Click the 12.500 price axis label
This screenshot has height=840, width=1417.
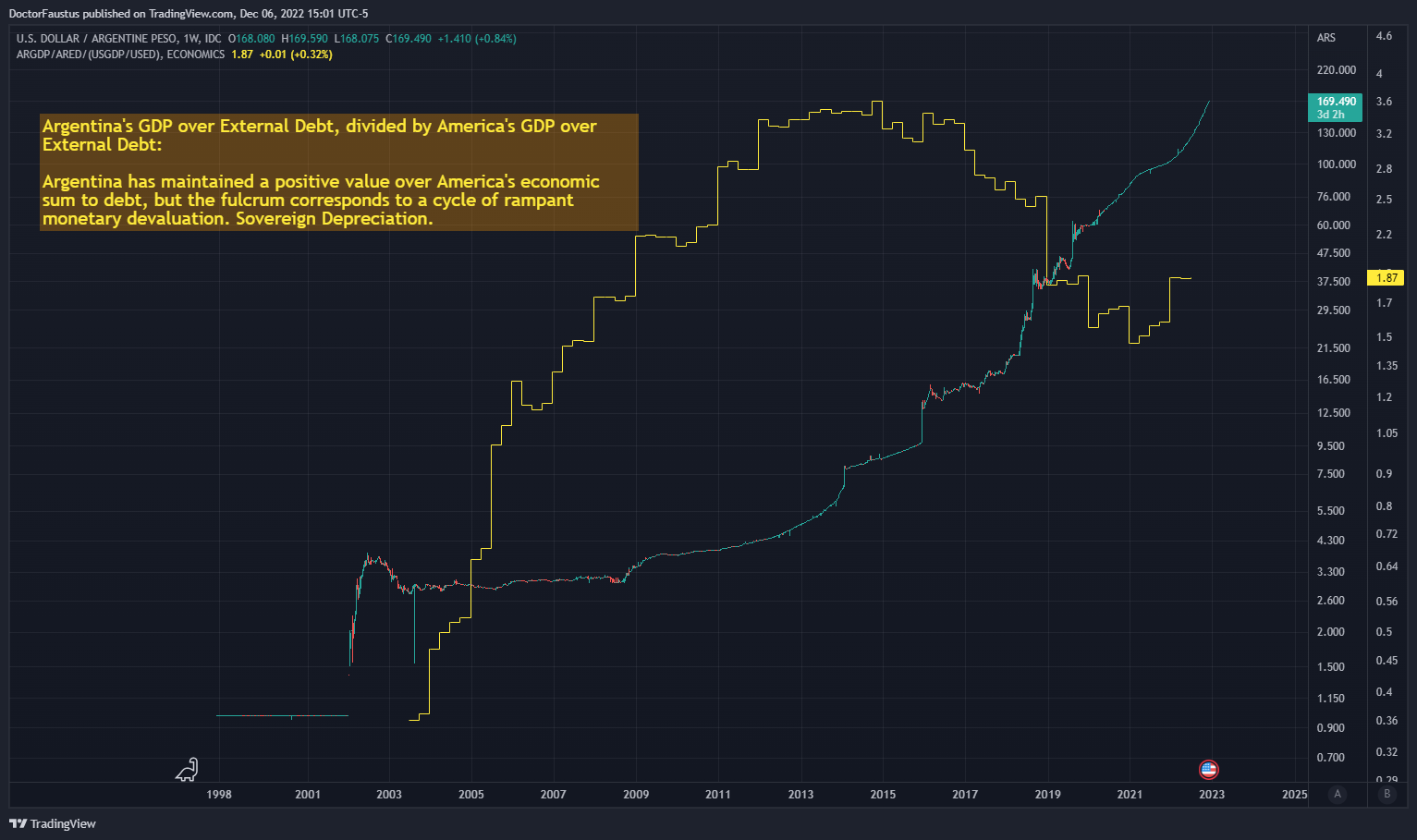tap(1334, 413)
